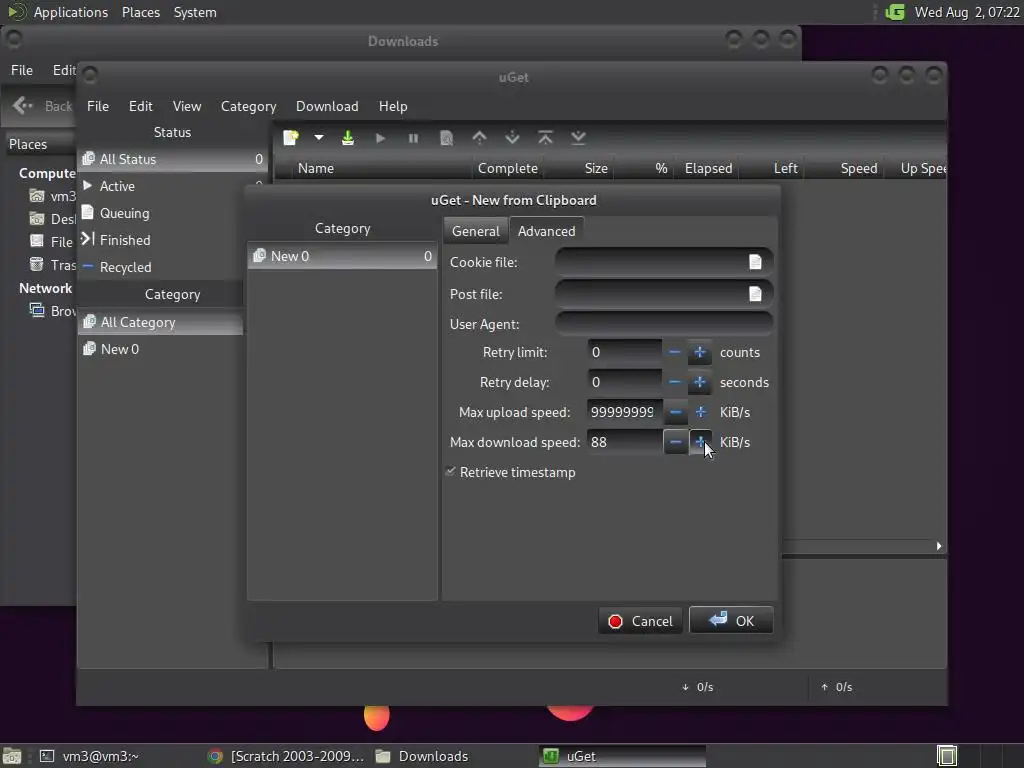Open uGet View menu
Image resolution: width=1024 pixels, height=768 pixels.
pos(187,106)
